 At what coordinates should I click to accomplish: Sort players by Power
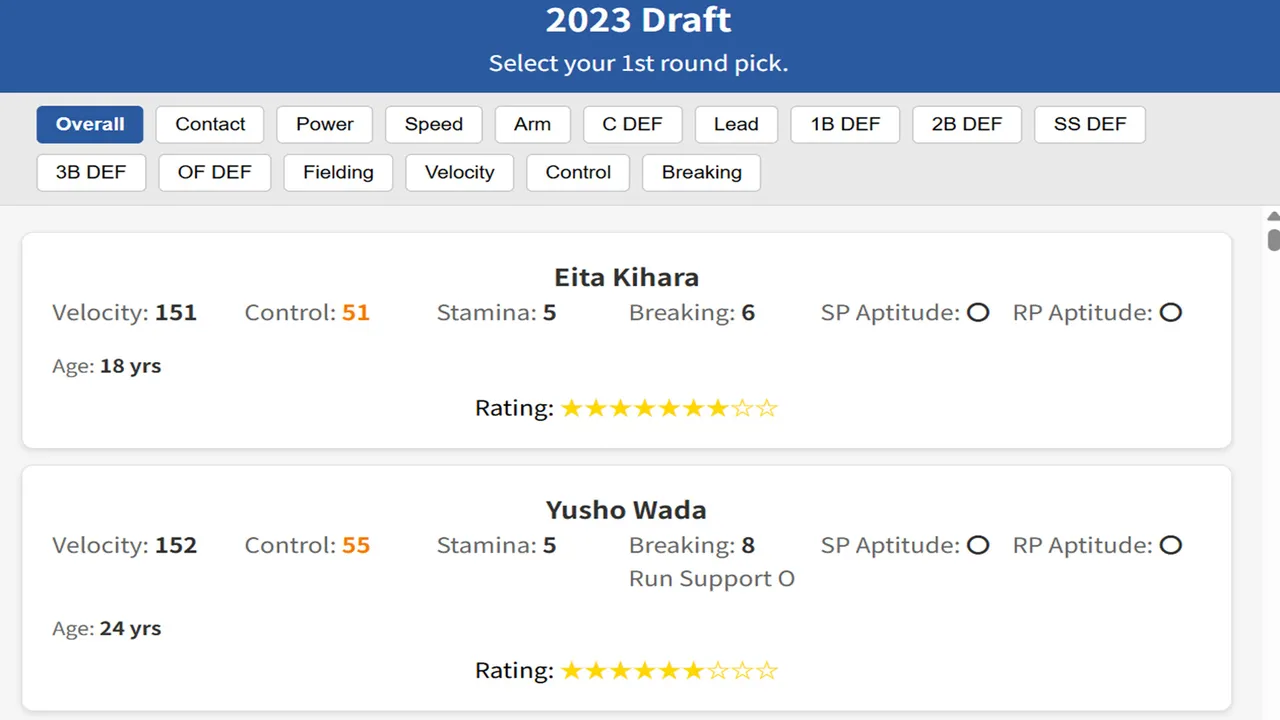click(x=325, y=124)
